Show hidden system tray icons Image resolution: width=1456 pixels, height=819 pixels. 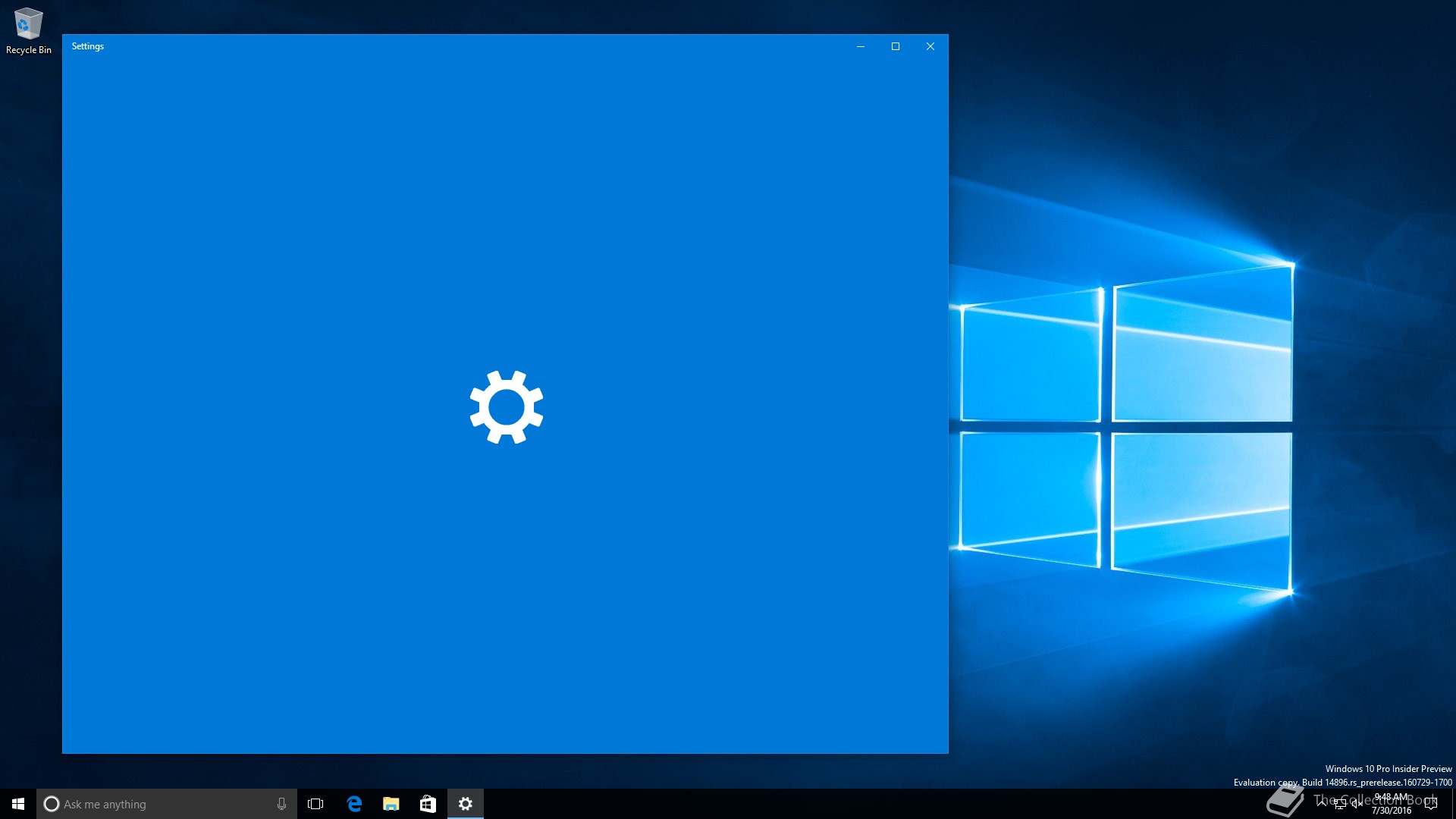click(x=1322, y=804)
